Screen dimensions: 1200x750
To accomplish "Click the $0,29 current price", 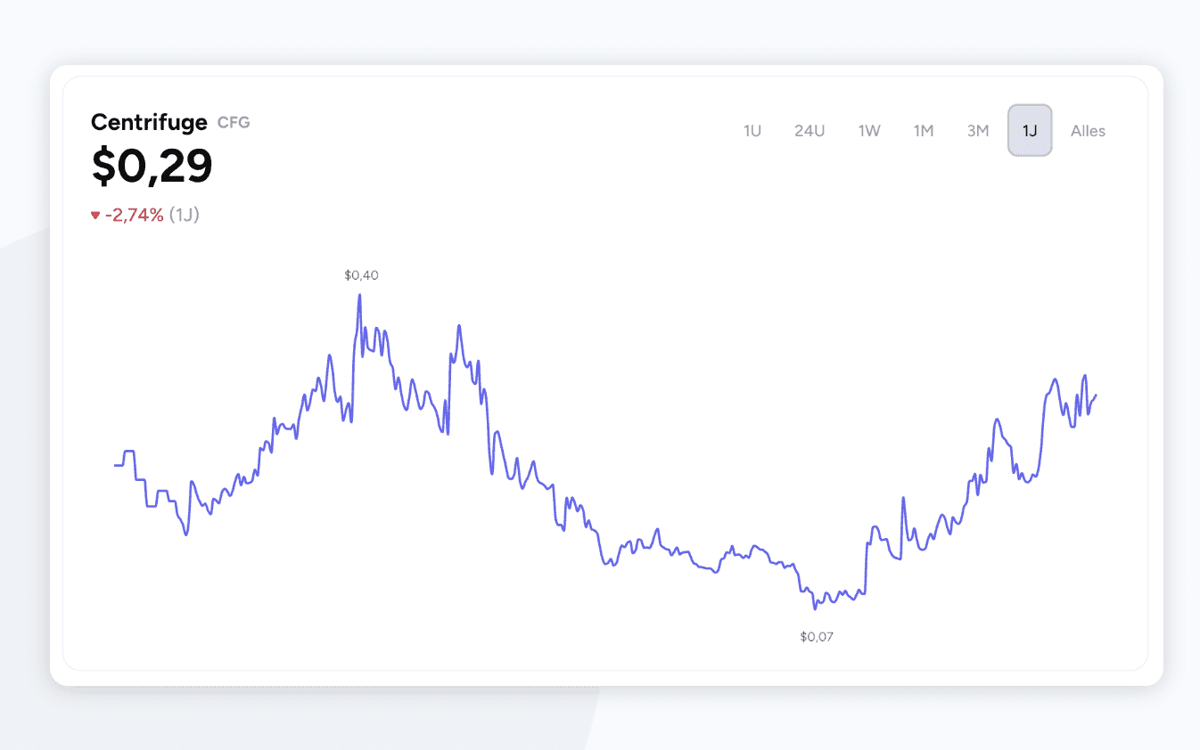I will [152, 166].
